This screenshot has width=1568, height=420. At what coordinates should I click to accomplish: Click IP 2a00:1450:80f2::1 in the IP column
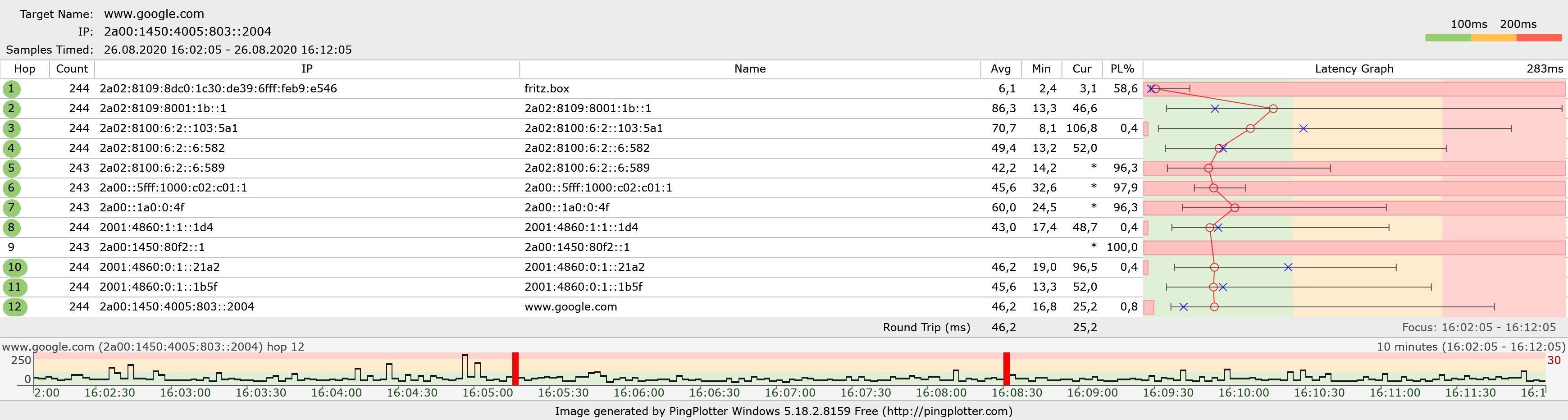click(152, 247)
